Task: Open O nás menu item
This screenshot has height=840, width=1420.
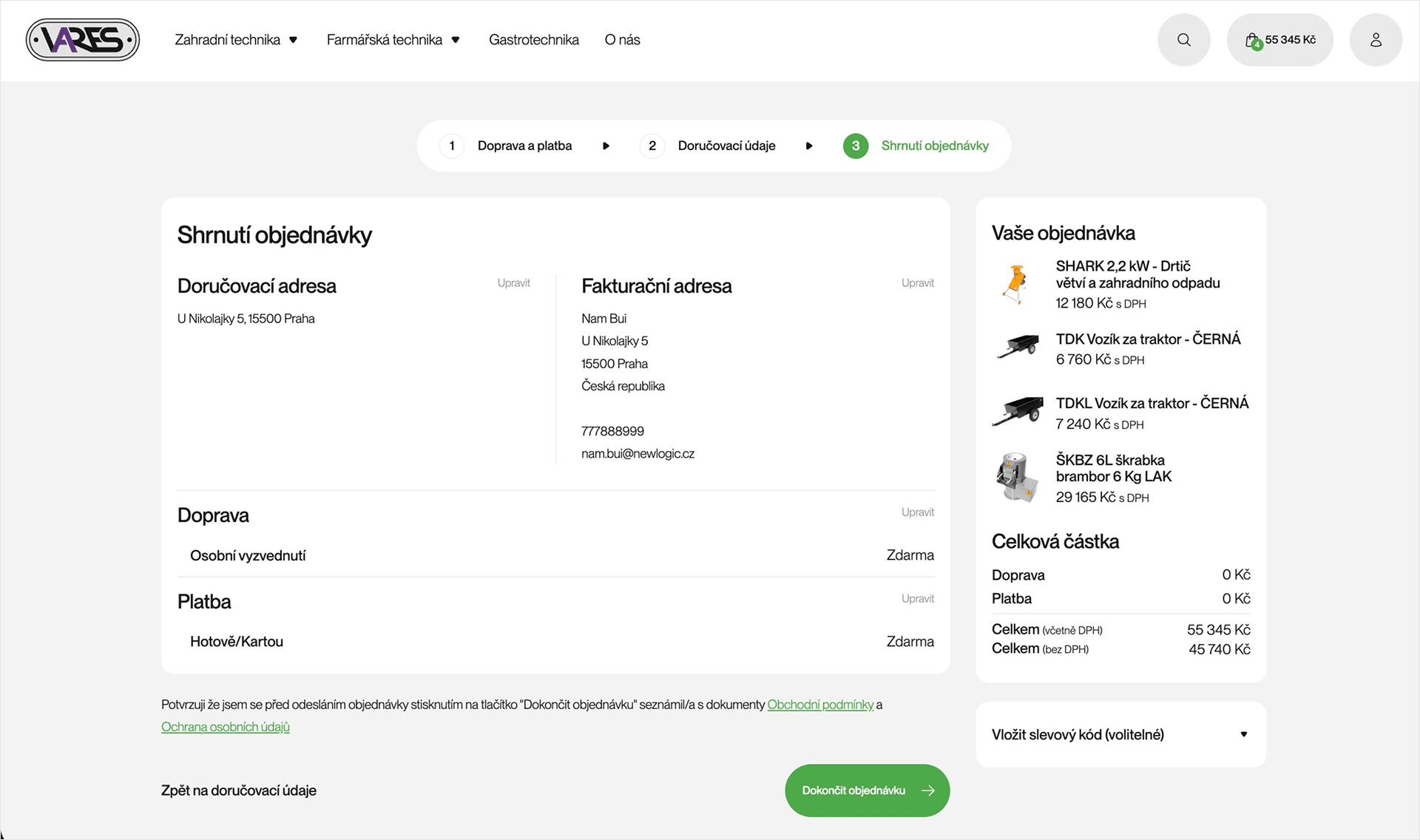Action: tap(622, 40)
